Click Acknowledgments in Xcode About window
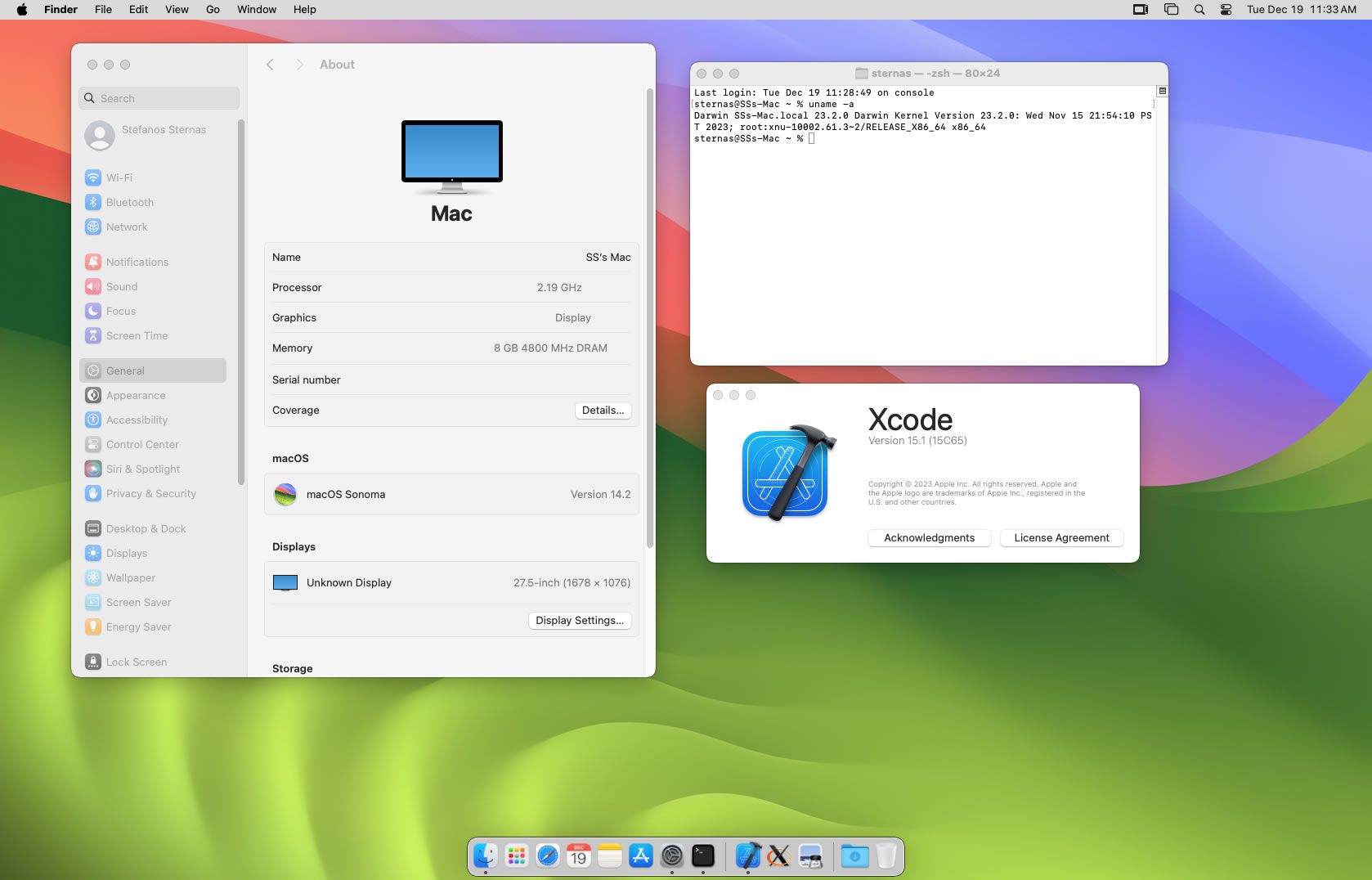 pos(930,537)
